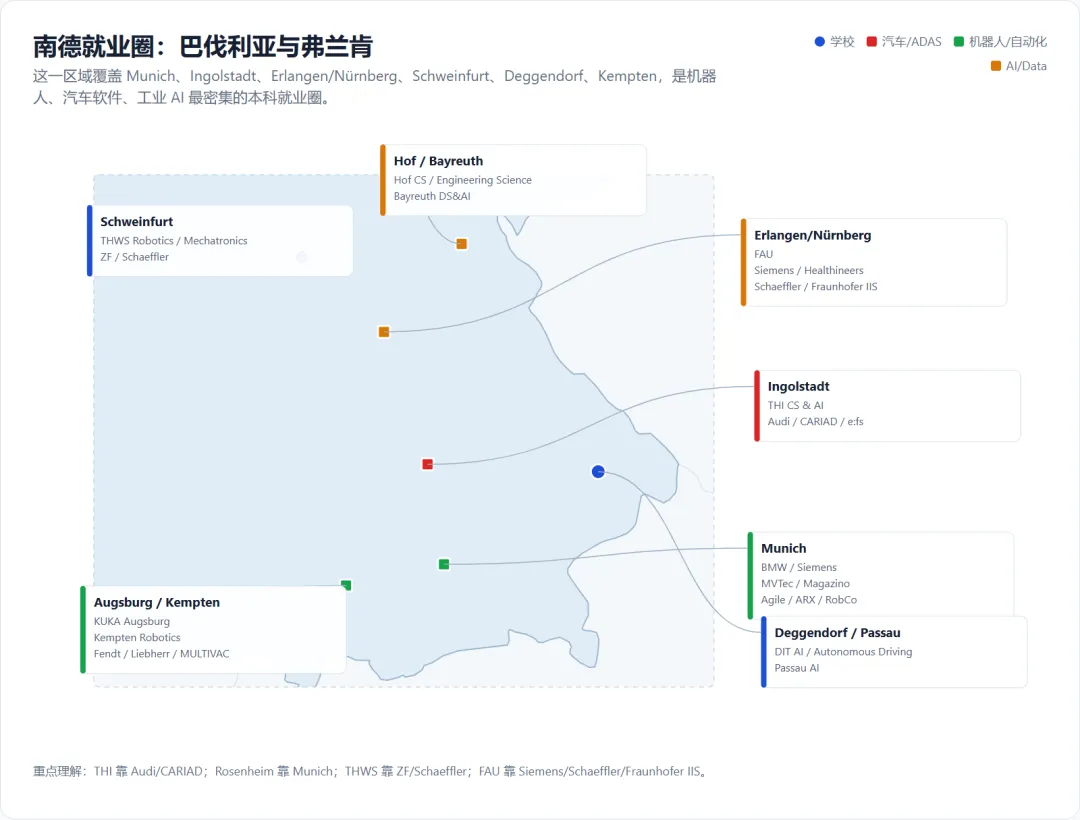Open the Munich card heading
This screenshot has width=1080, height=820.
coord(784,549)
